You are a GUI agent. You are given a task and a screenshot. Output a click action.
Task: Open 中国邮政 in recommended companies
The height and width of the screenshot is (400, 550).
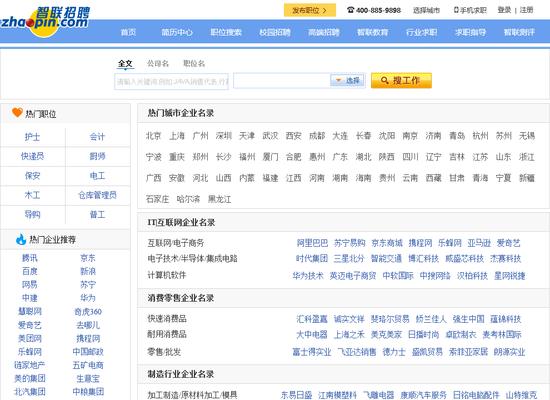[x=88, y=352]
